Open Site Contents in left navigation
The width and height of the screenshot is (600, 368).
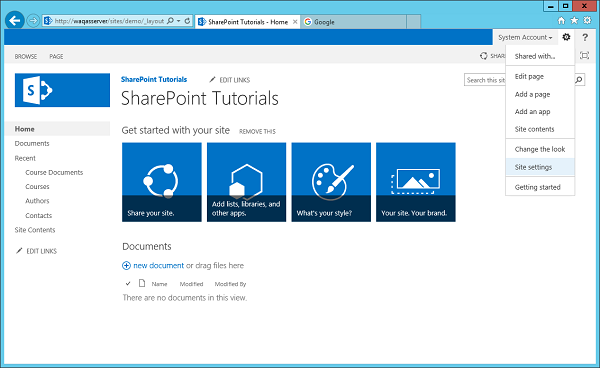click(35, 230)
